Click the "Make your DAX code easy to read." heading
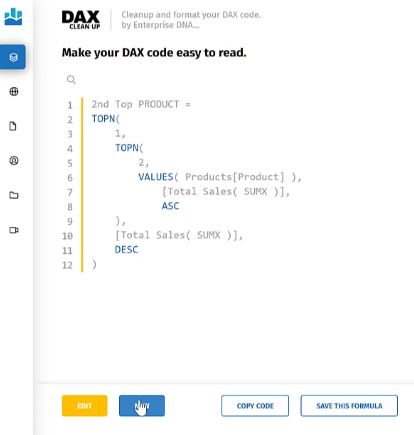Screen dimensions: 414x435 tap(154, 53)
